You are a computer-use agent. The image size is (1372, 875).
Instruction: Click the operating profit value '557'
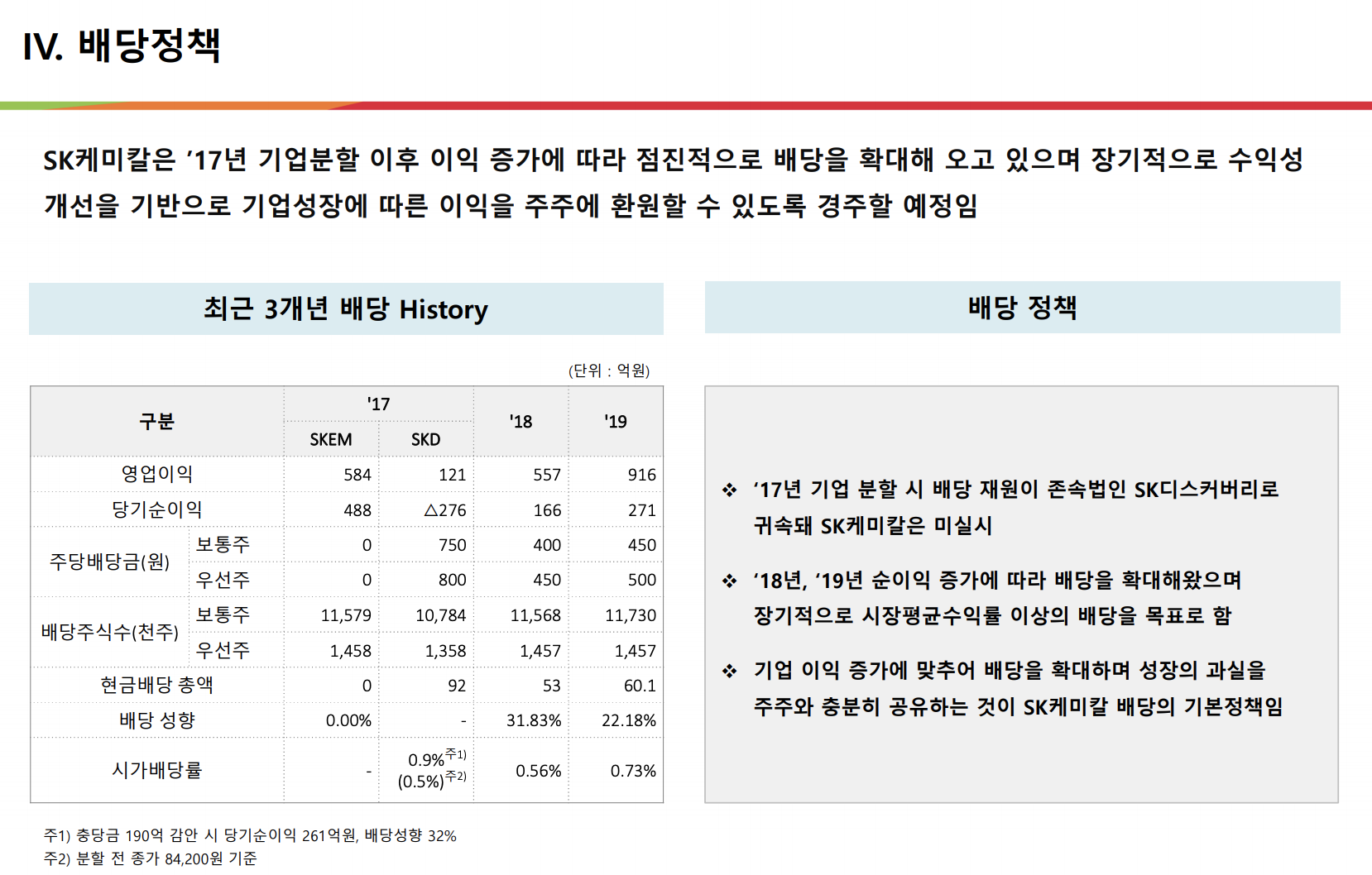click(x=547, y=475)
